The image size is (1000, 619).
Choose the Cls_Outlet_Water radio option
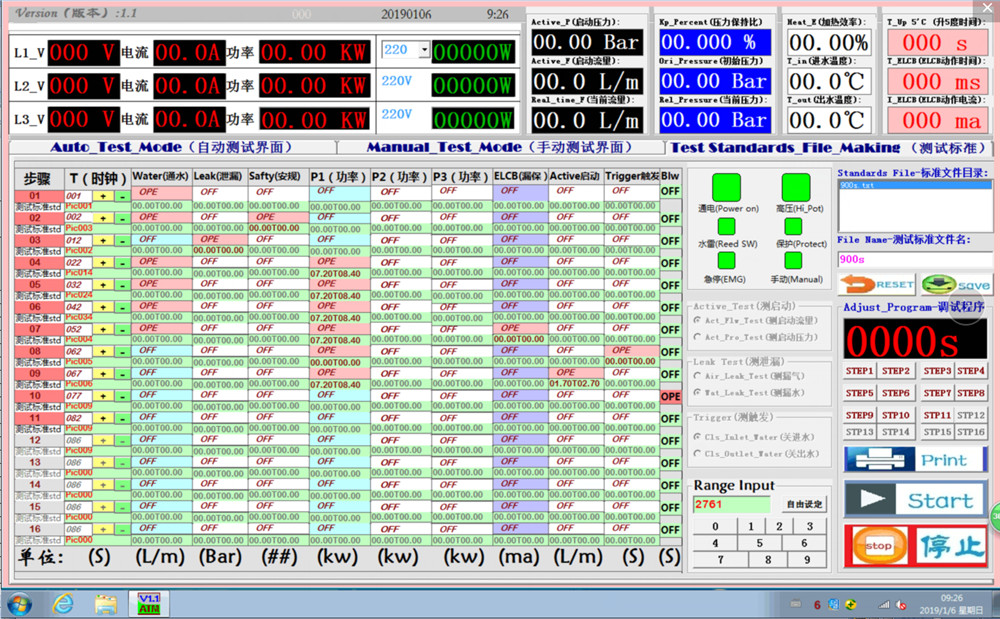(697, 453)
